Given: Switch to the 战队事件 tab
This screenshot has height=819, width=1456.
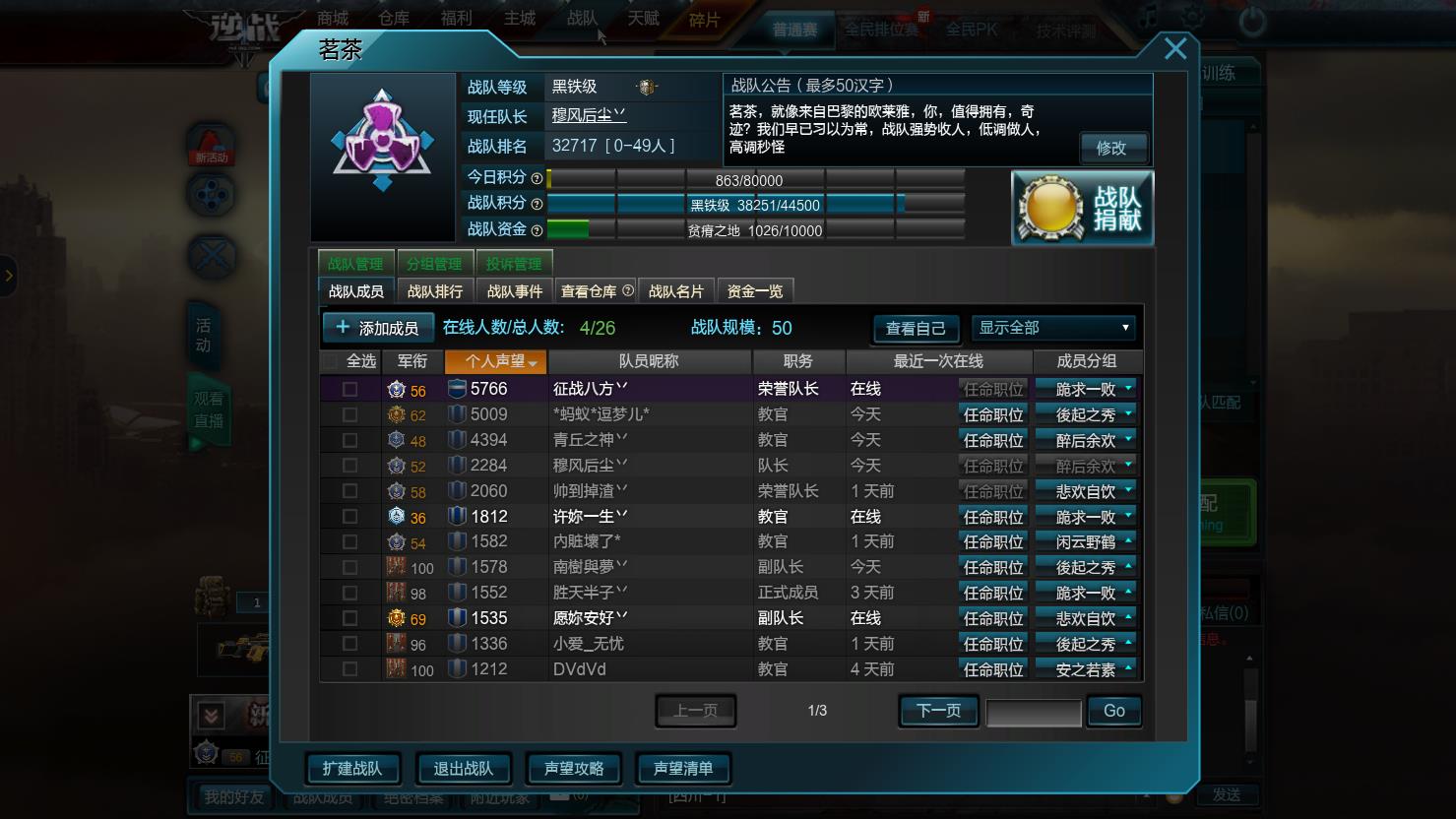Looking at the screenshot, I should [x=515, y=291].
